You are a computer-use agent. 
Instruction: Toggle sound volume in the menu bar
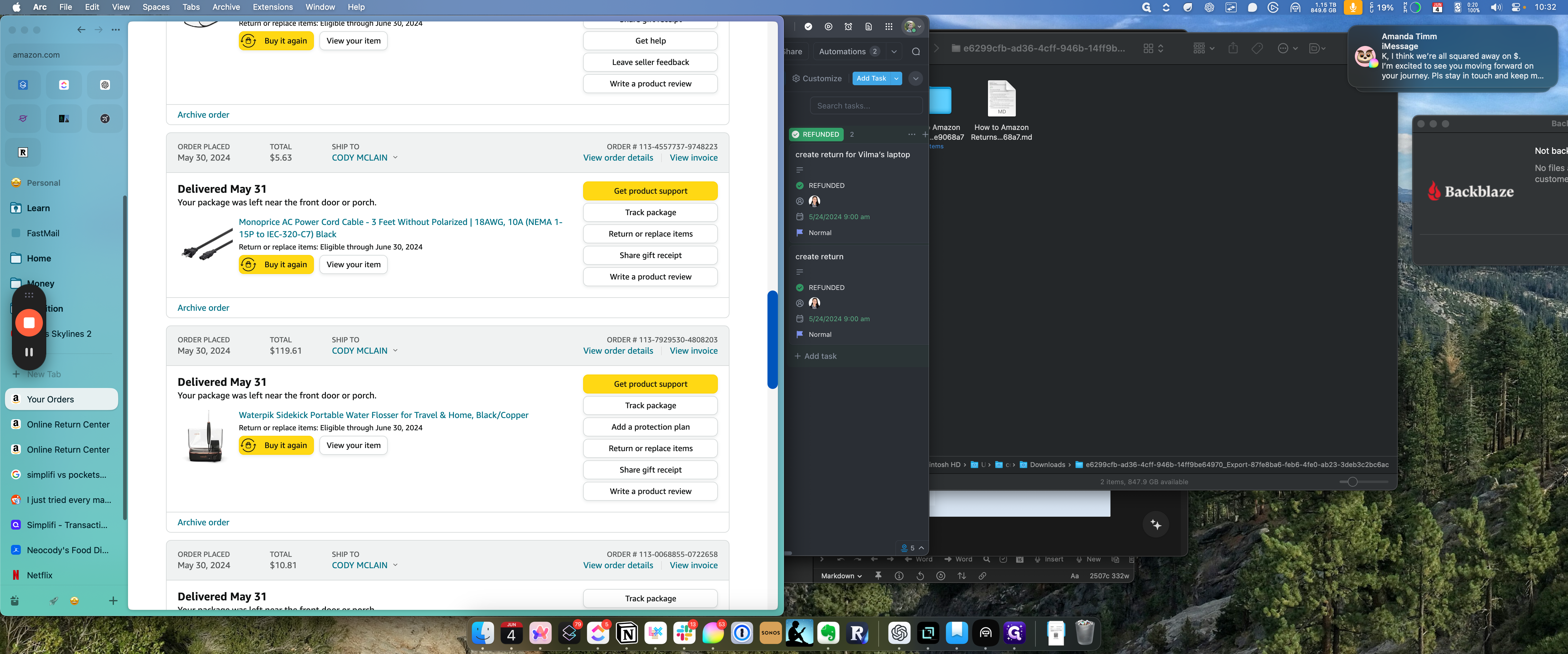[1495, 7]
